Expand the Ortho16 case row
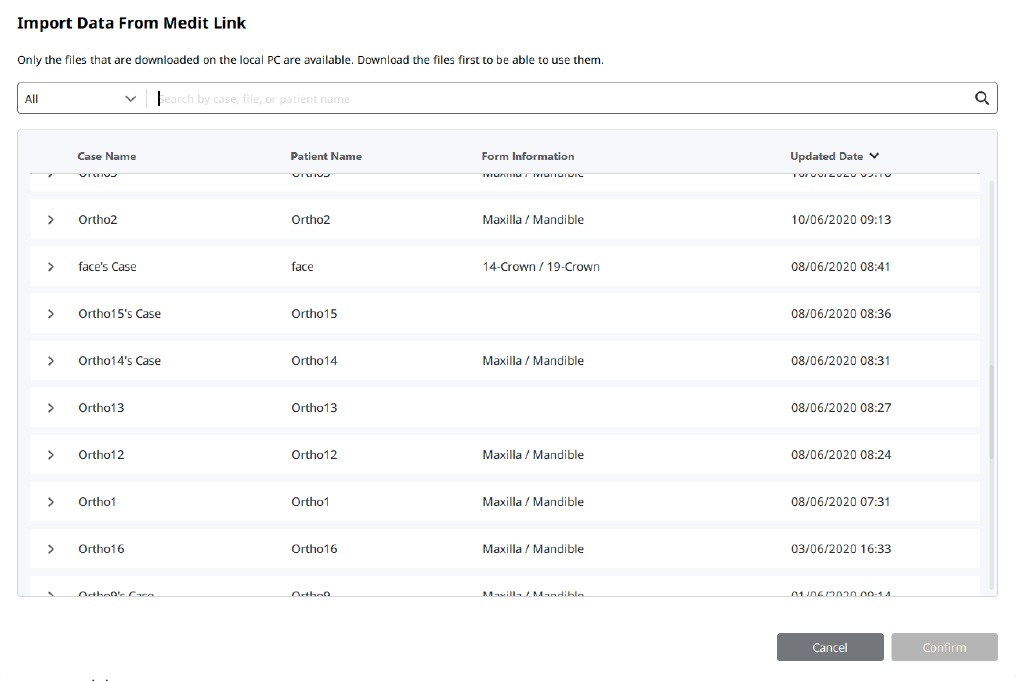Image resolution: width=1016 pixels, height=681 pixels. [x=51, y=549]
